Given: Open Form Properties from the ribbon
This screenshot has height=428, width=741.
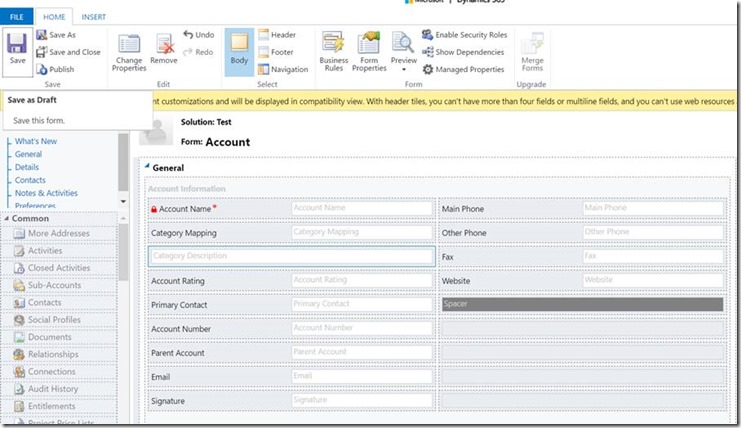Looking at the screenshot, I should click(369, 50).
